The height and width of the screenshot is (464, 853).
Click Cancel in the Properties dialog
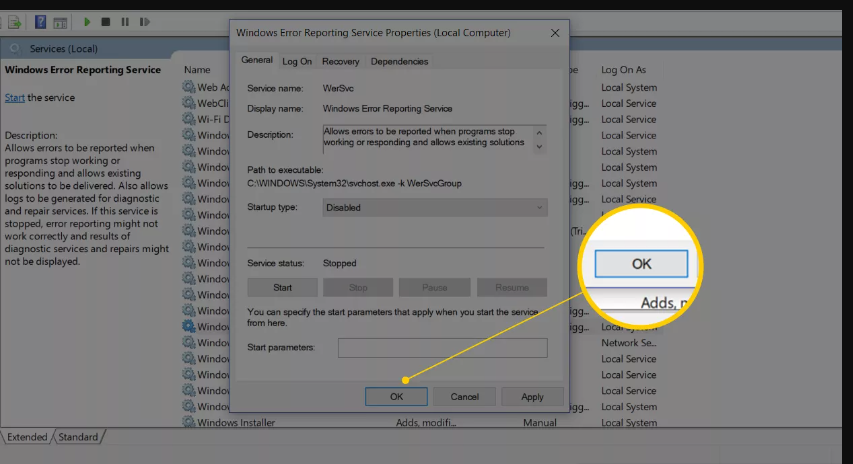point(465,397)
